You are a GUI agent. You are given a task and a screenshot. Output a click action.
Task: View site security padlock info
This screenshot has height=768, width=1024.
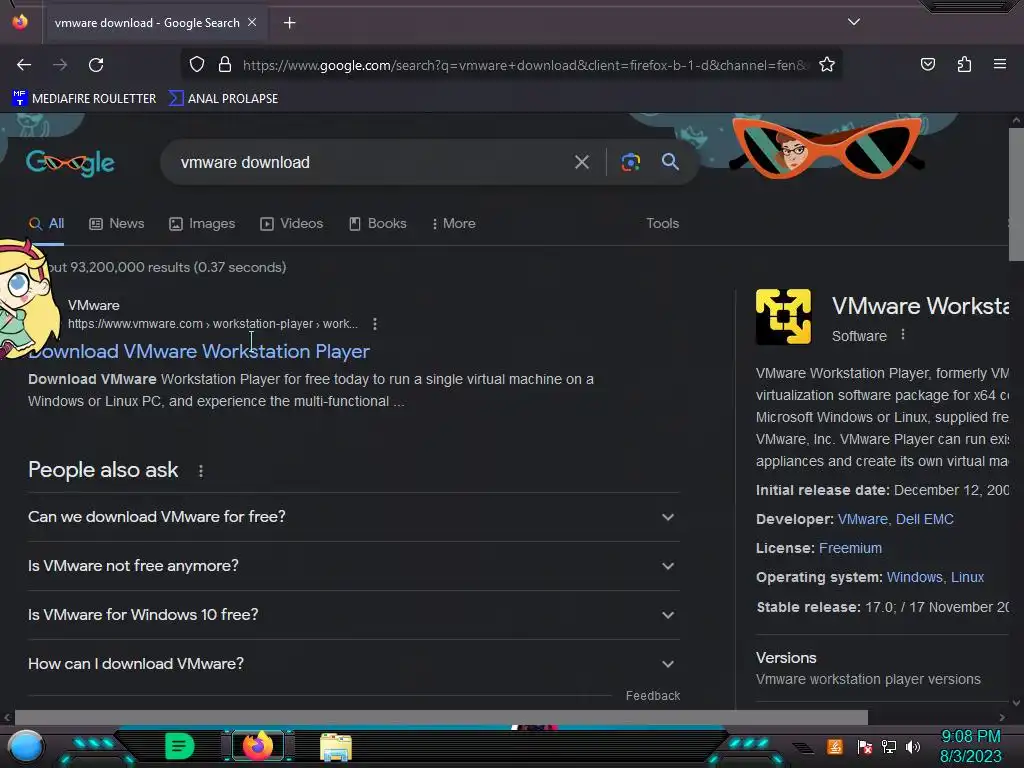[225, 65]
